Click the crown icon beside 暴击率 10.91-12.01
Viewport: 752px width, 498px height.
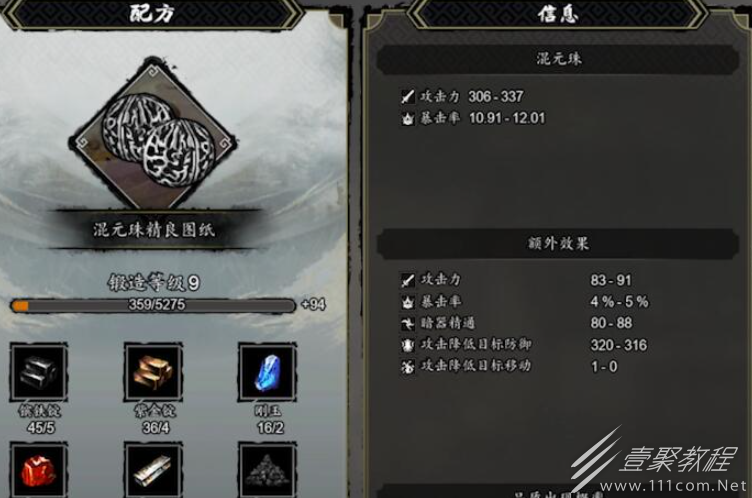[x=408, y=118]
